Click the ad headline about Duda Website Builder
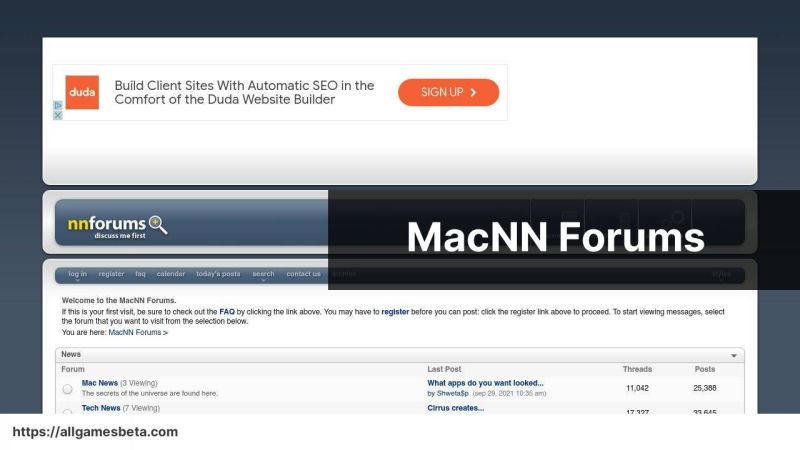 tap(244, 92)
